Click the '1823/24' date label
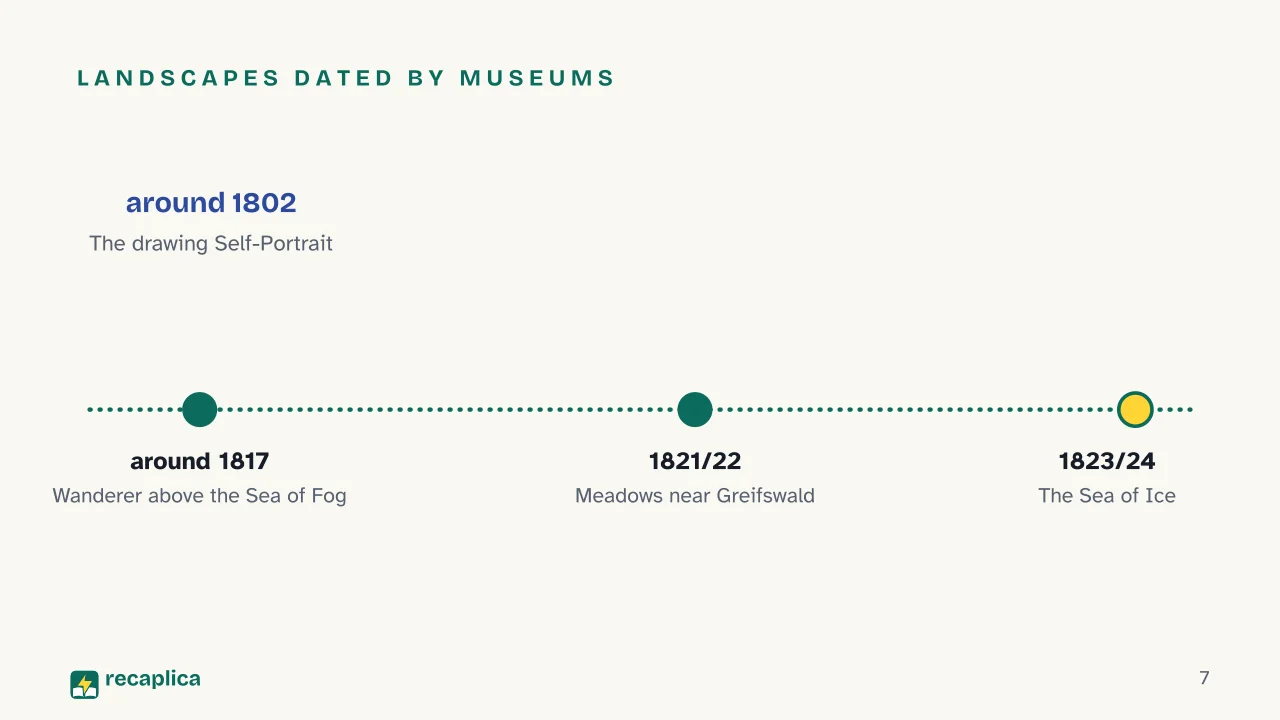Image resolution: width=1280 pixels, height=720 pixels. click(1107, 461)
